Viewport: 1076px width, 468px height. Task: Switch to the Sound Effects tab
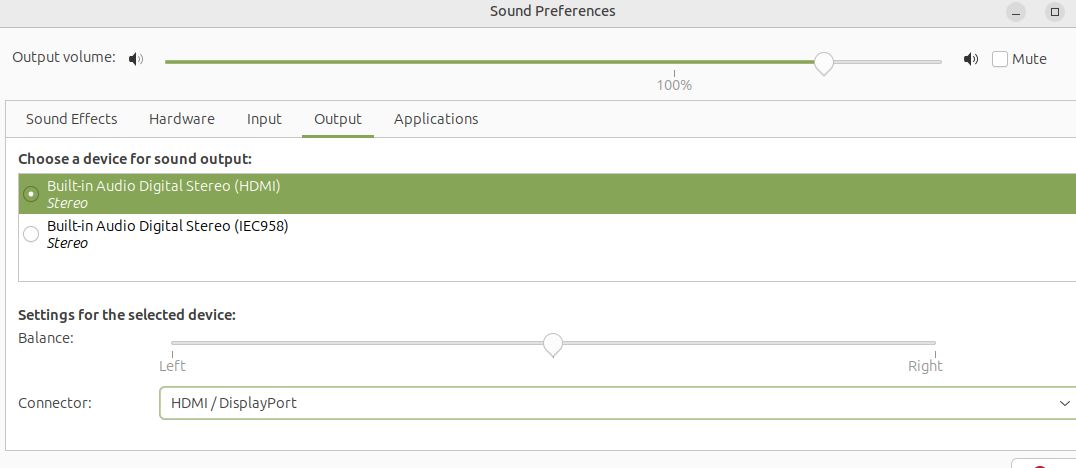(x=71, y=119)
